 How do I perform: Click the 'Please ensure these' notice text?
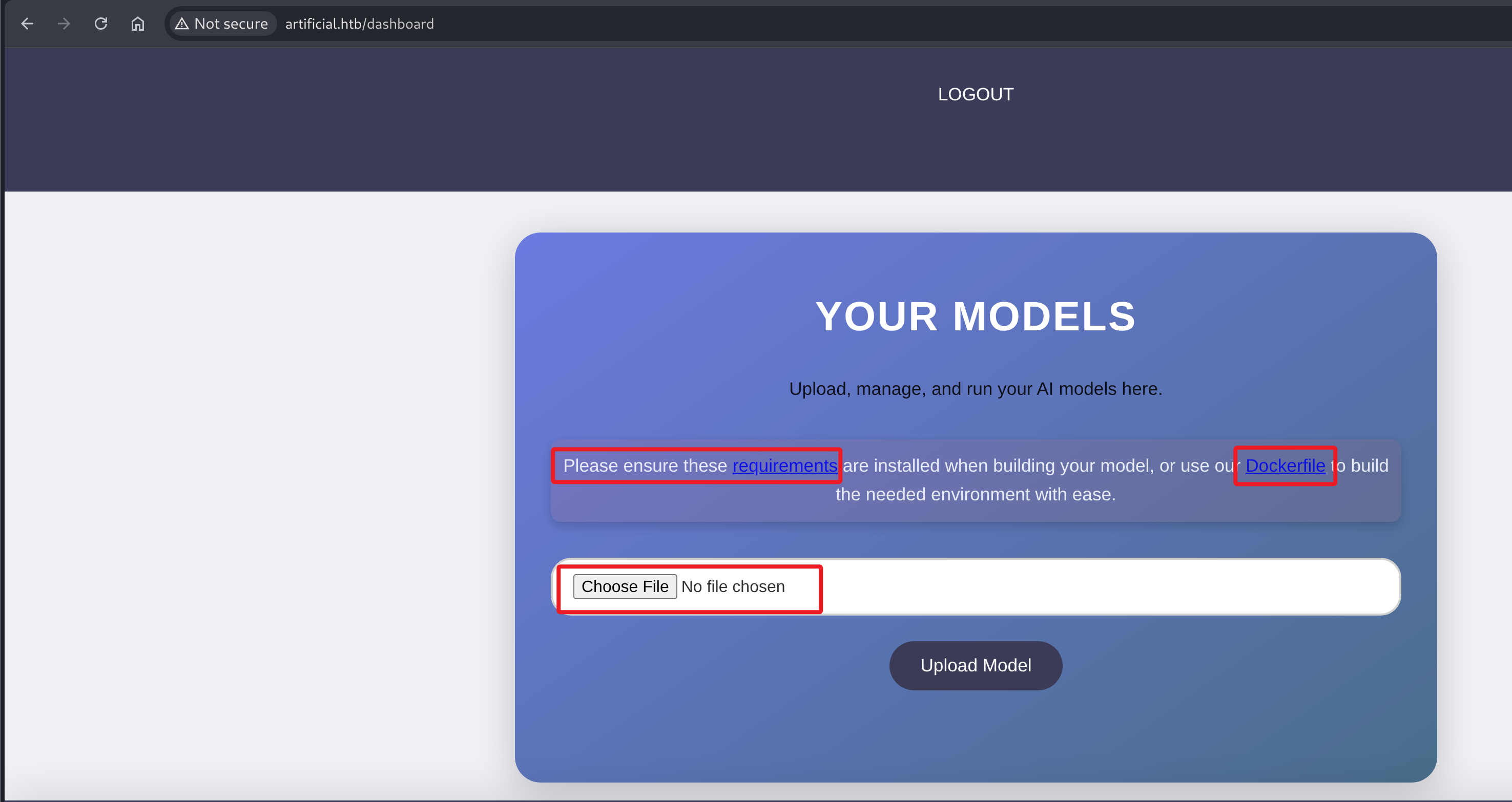pos(645,465)
